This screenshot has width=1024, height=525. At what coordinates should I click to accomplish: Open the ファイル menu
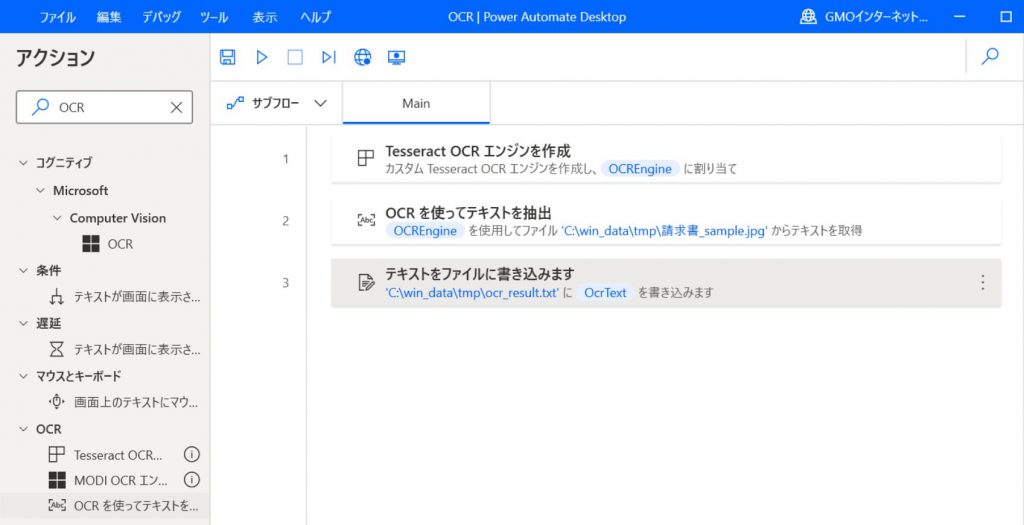tap(57, 17)
